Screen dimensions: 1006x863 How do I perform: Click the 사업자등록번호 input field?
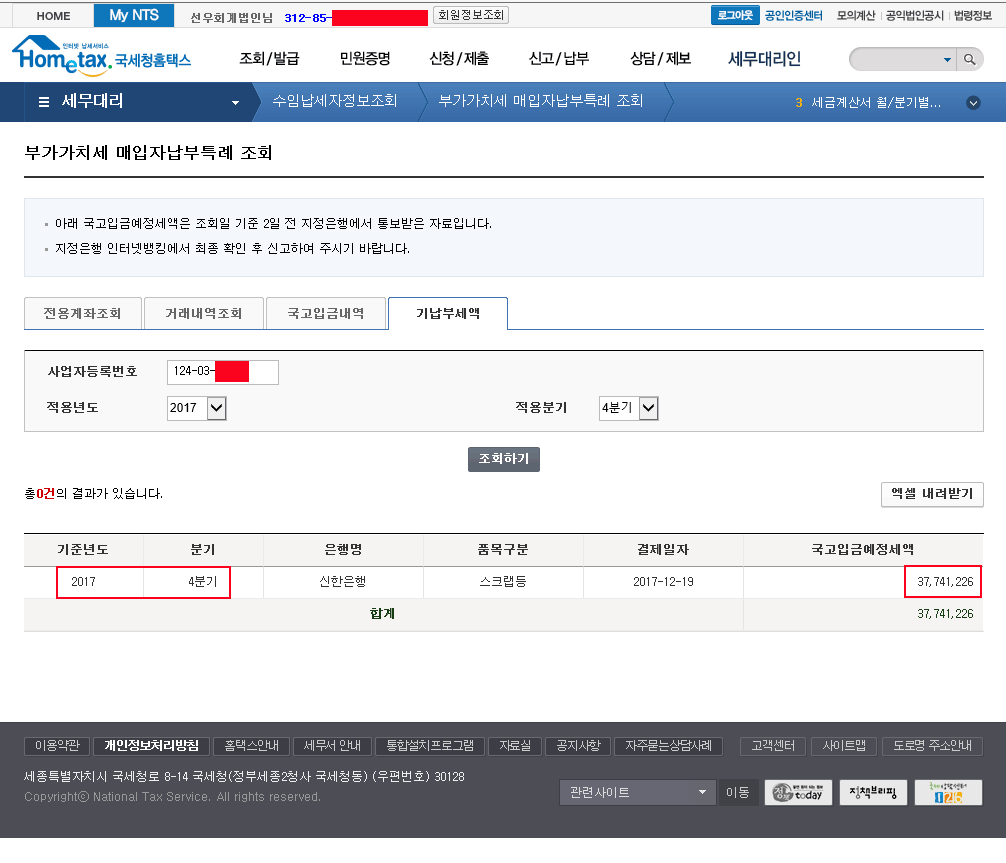coord(222,372)
